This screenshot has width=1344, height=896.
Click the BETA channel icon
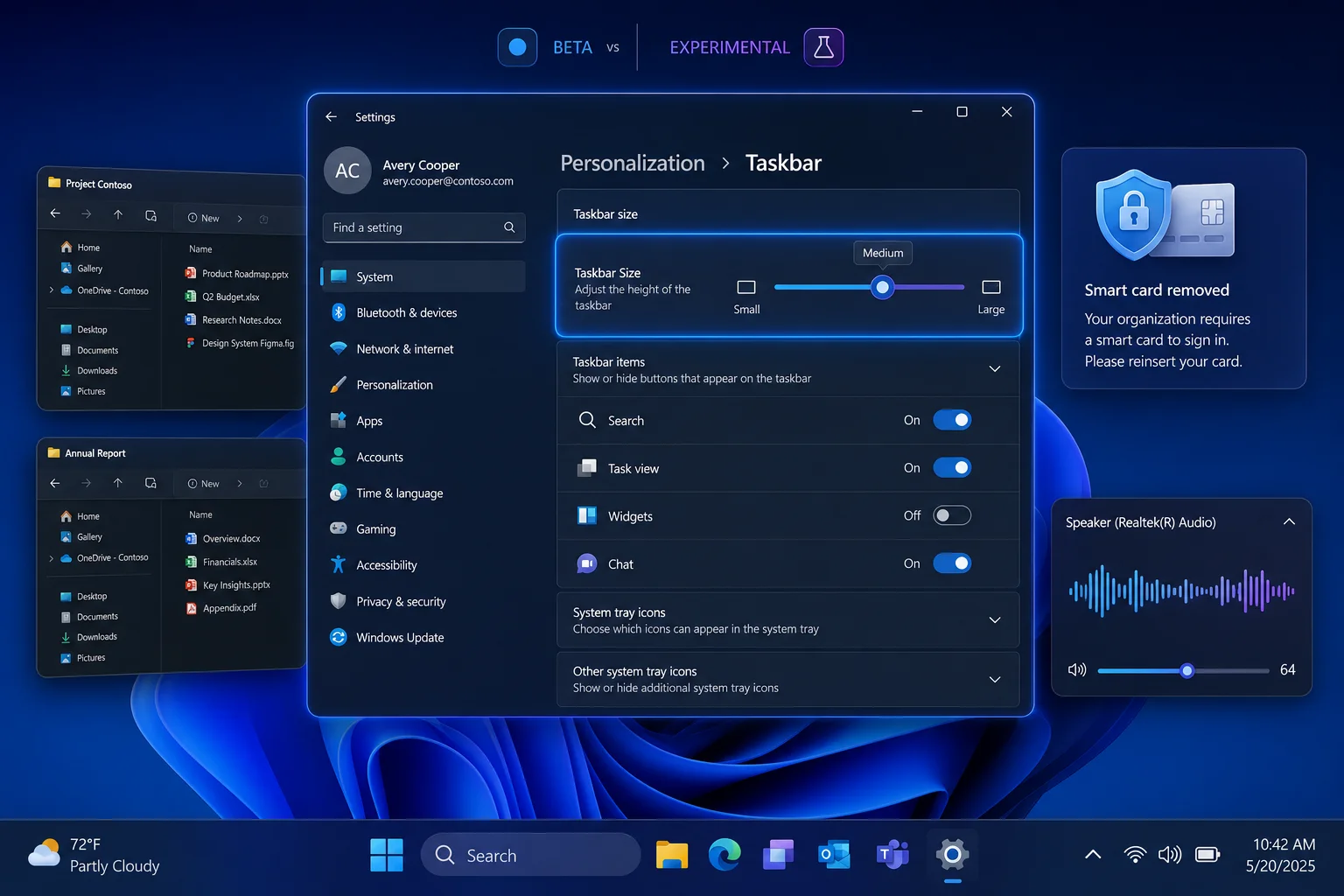coord(517,47)
